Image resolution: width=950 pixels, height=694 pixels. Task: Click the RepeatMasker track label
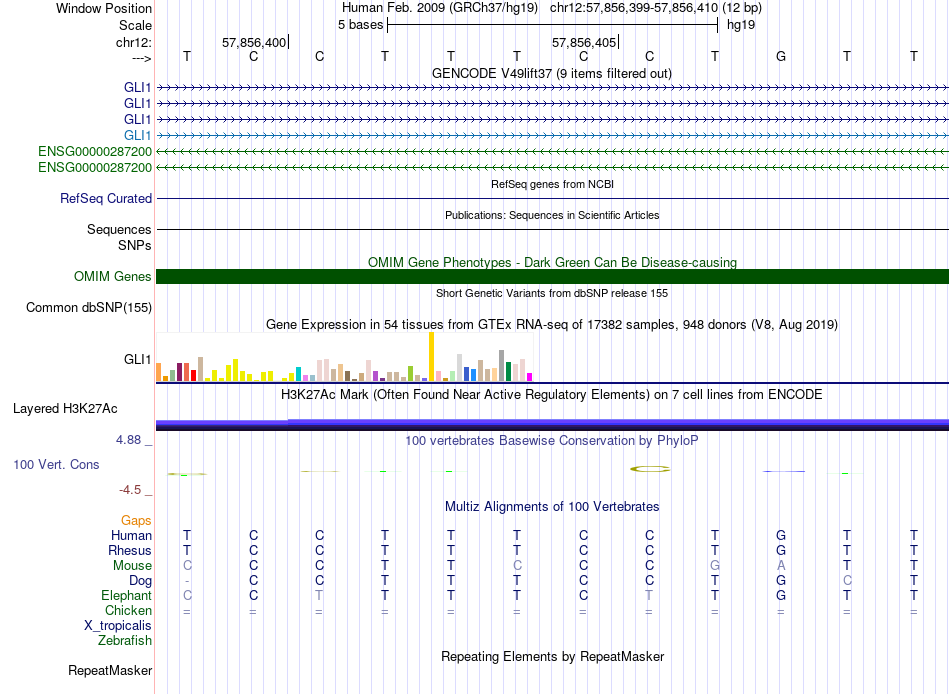[x=110, y=670]
